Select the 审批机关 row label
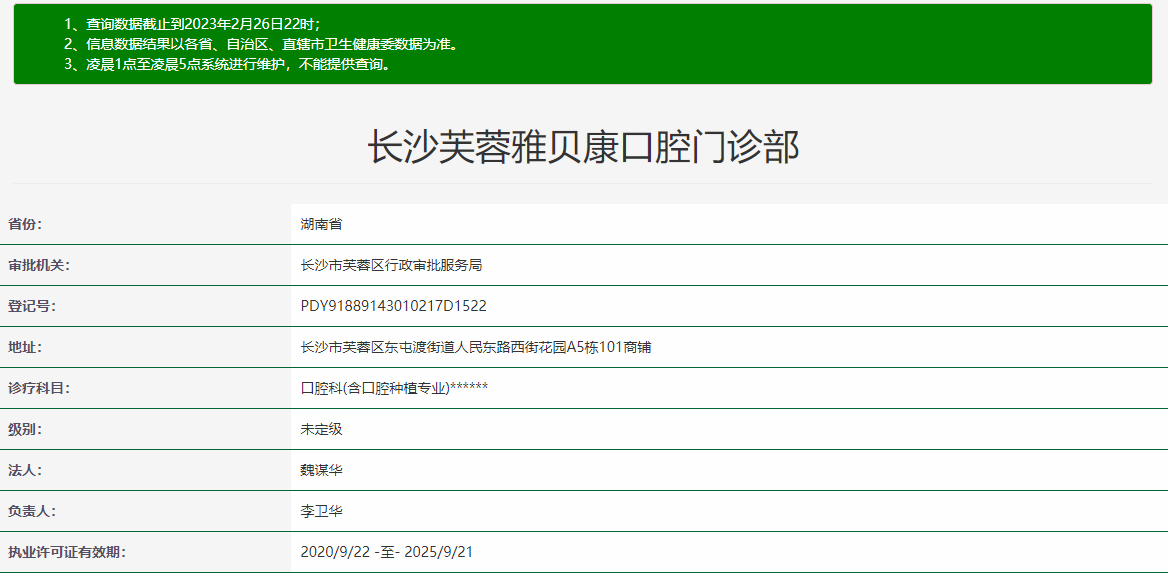 tap(39, 265)
